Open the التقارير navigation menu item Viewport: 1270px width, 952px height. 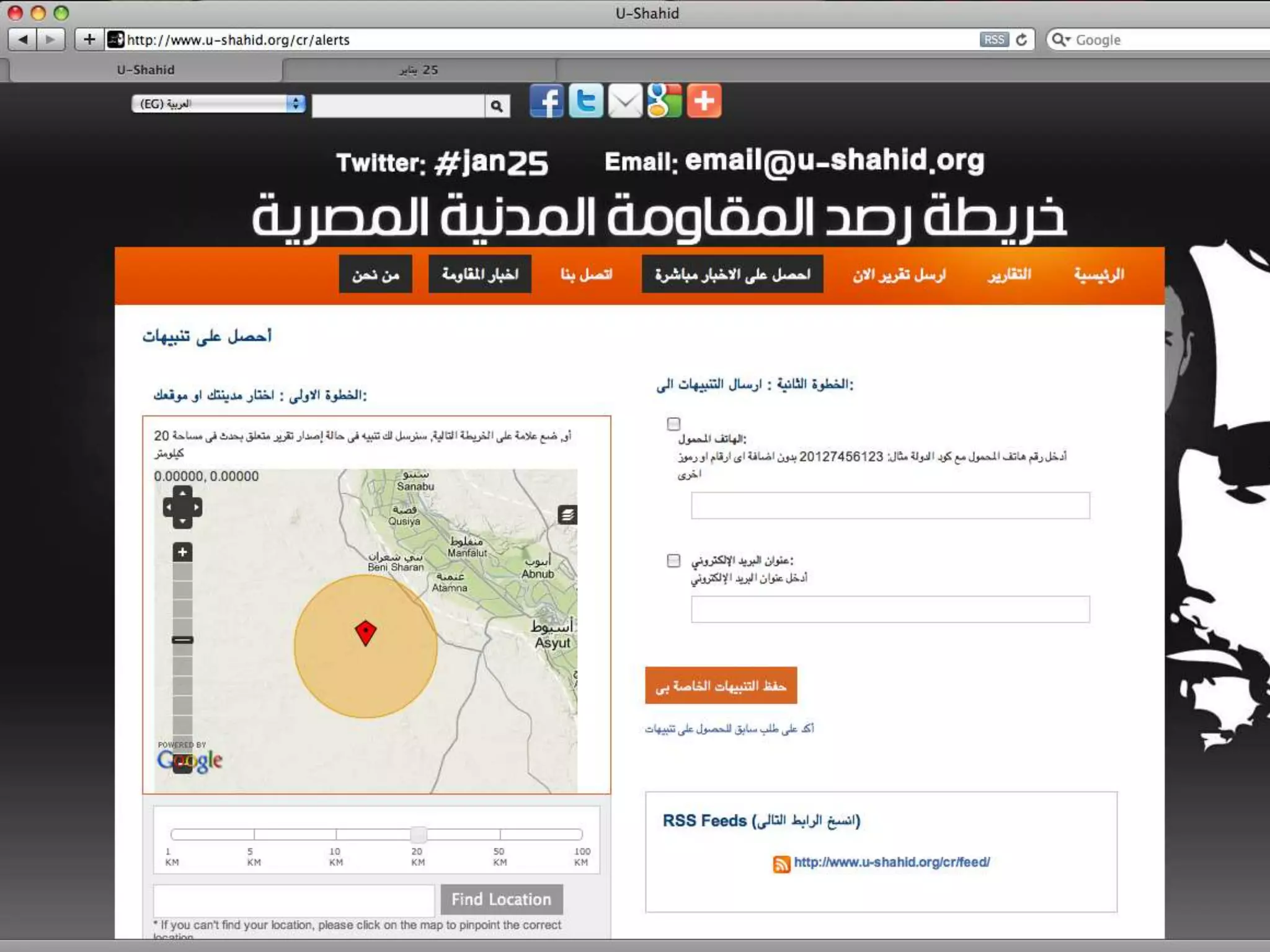1010,275
